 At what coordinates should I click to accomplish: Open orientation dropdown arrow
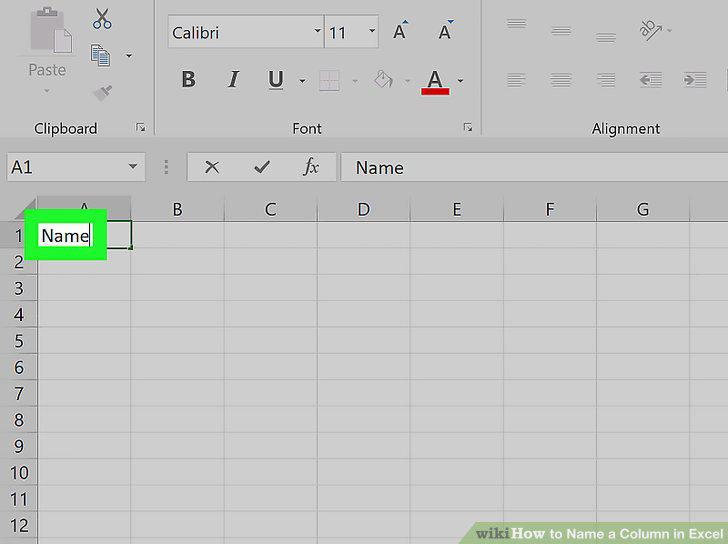tap(670, 31)
